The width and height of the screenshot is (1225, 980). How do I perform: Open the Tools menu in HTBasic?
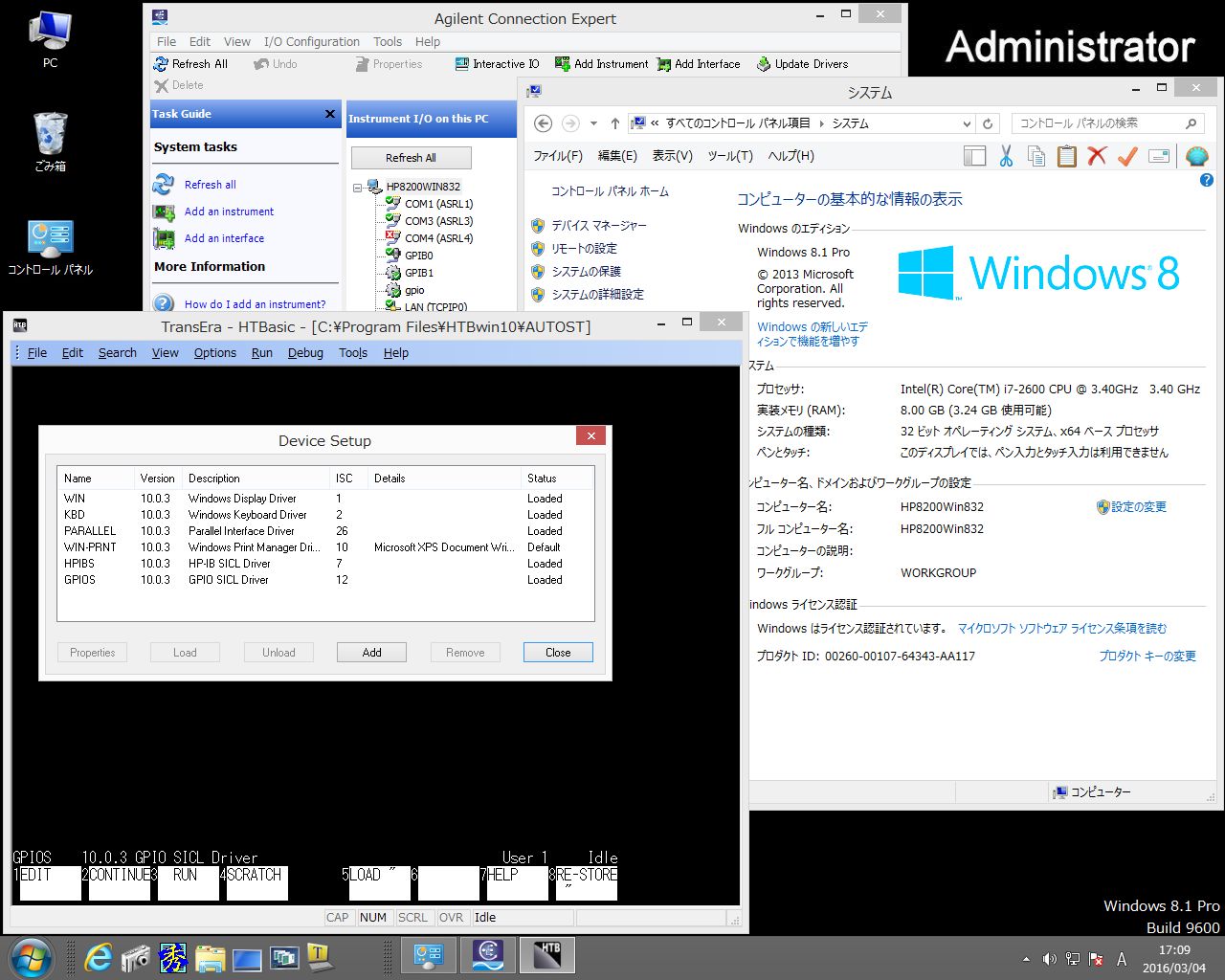[x=353, y=353]
